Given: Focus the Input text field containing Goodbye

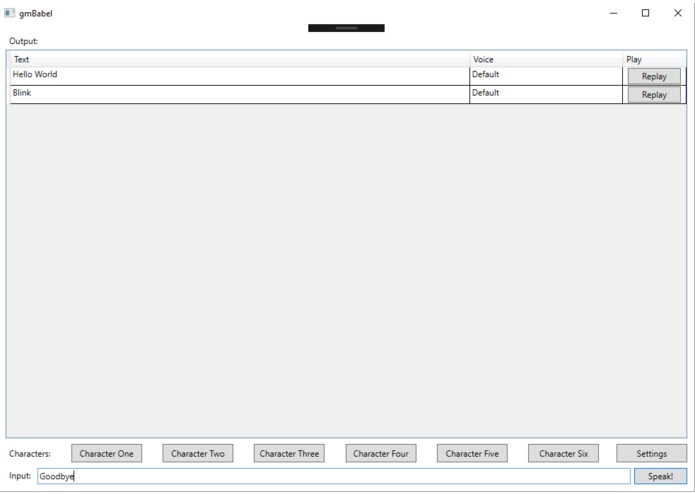Looking at the screenshot, I should 334,476.
